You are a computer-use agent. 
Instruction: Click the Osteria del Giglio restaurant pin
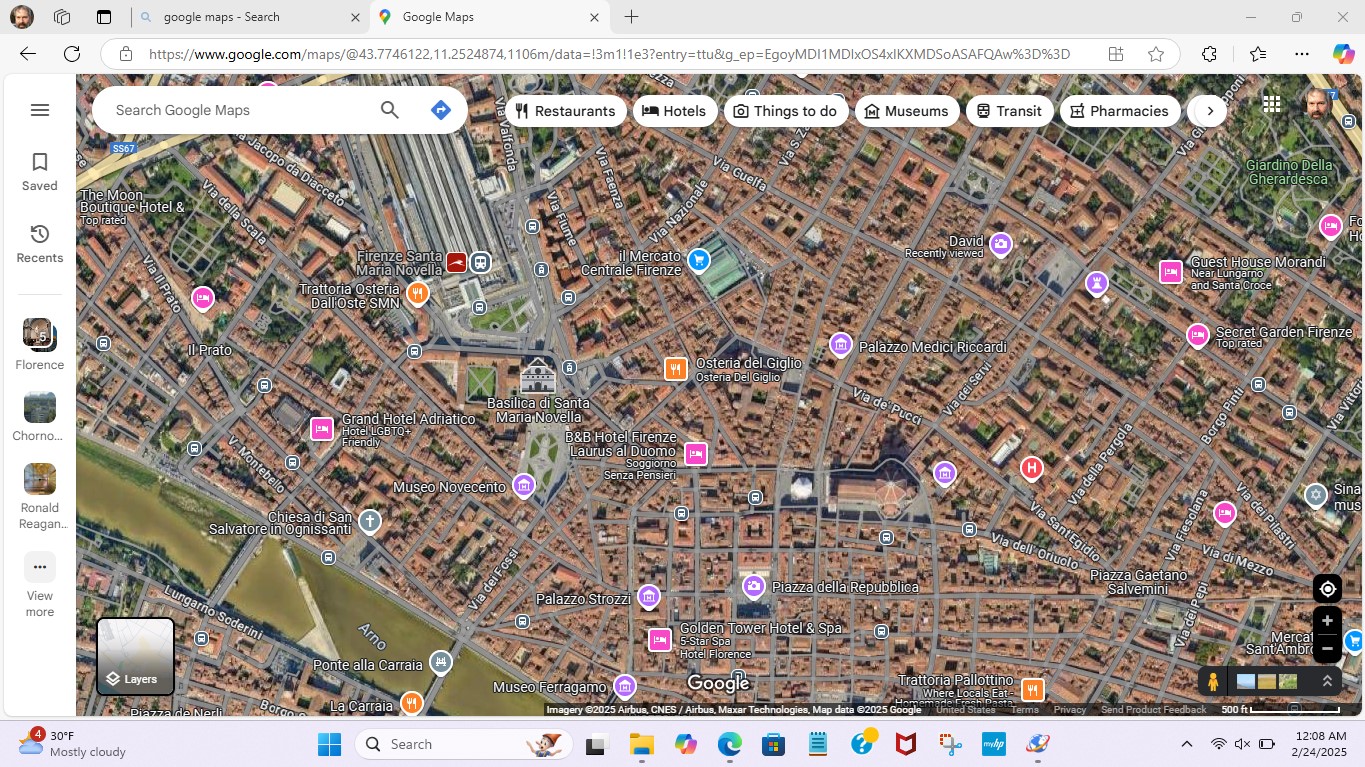[x=676, y=369]
